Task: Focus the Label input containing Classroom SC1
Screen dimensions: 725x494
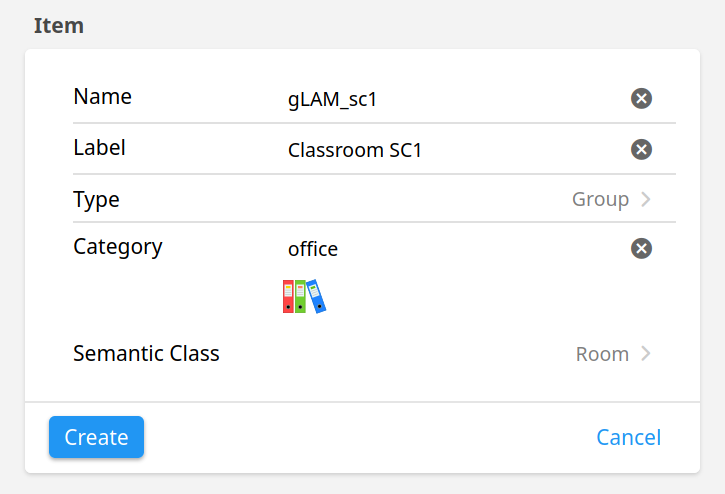Action: [x=455, y=150]
